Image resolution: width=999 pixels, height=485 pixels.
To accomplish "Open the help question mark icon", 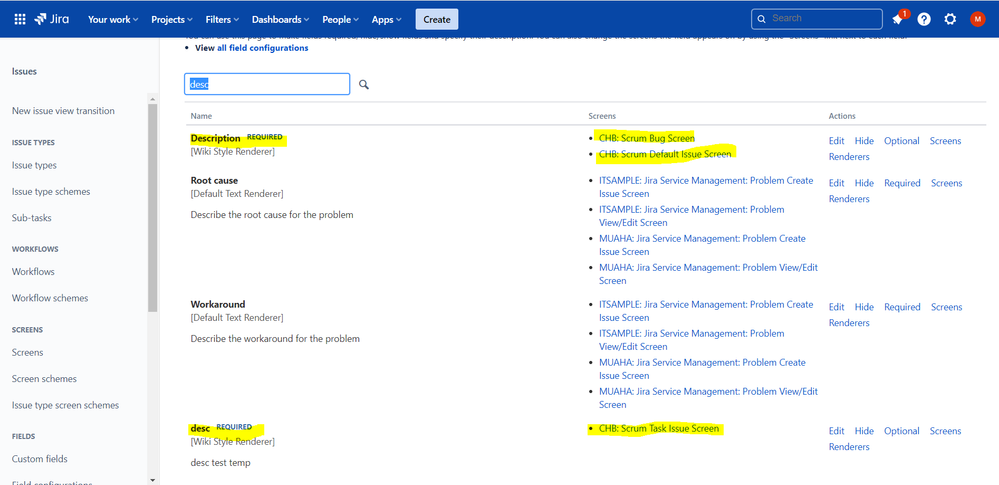I will pos(924,19).
